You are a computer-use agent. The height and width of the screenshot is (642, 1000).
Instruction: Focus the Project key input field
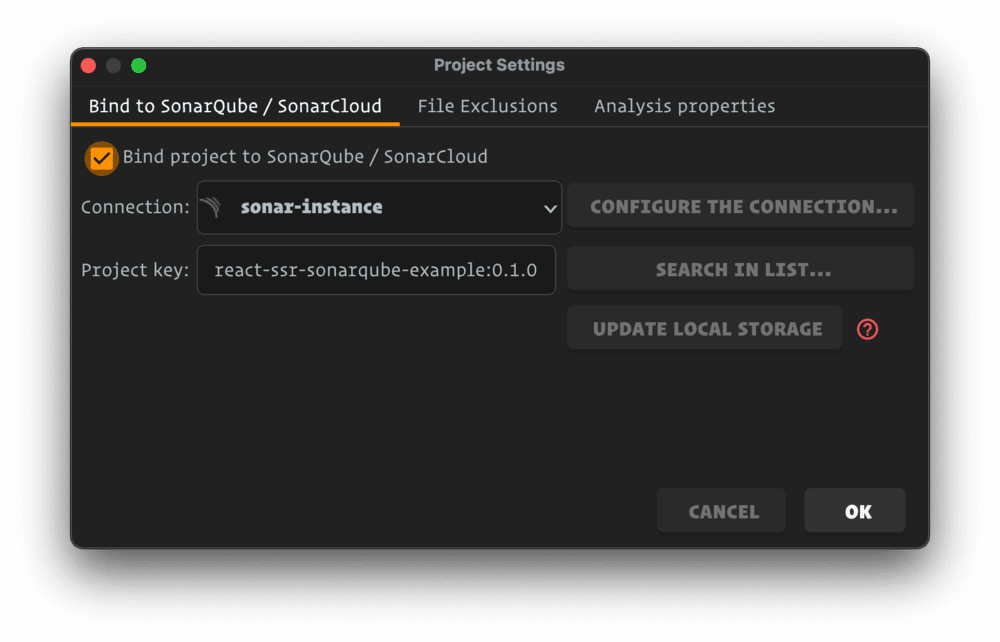coord(376,270)
